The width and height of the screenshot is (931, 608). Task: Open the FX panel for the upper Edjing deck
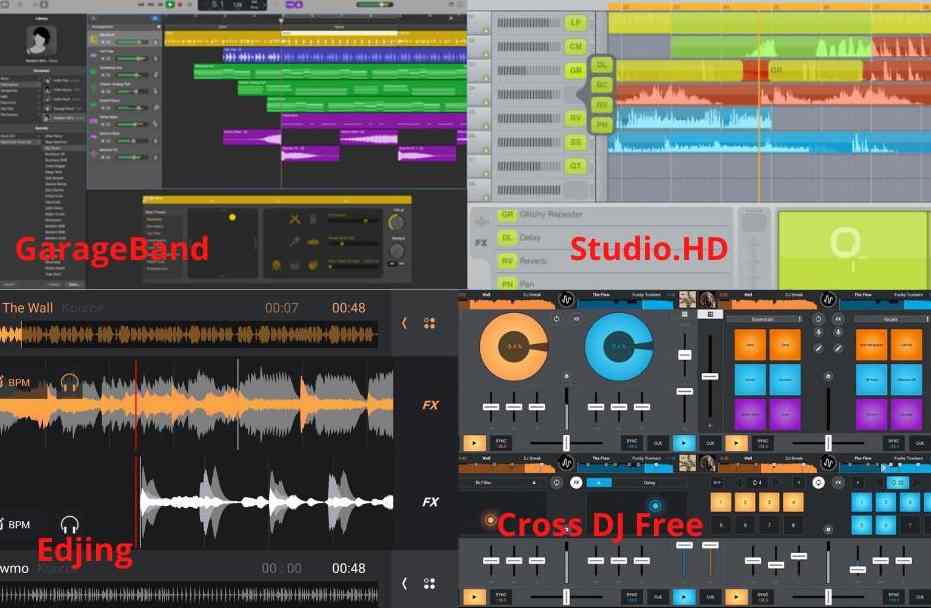430,406
